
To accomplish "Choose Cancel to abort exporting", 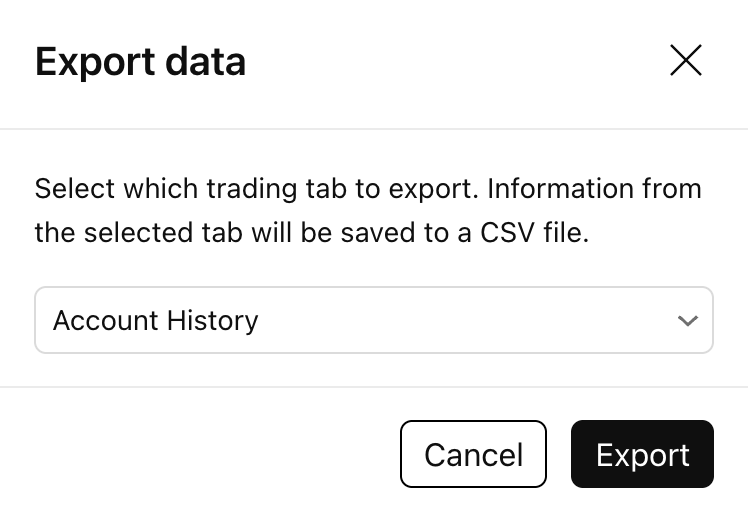I will [473, 454].
